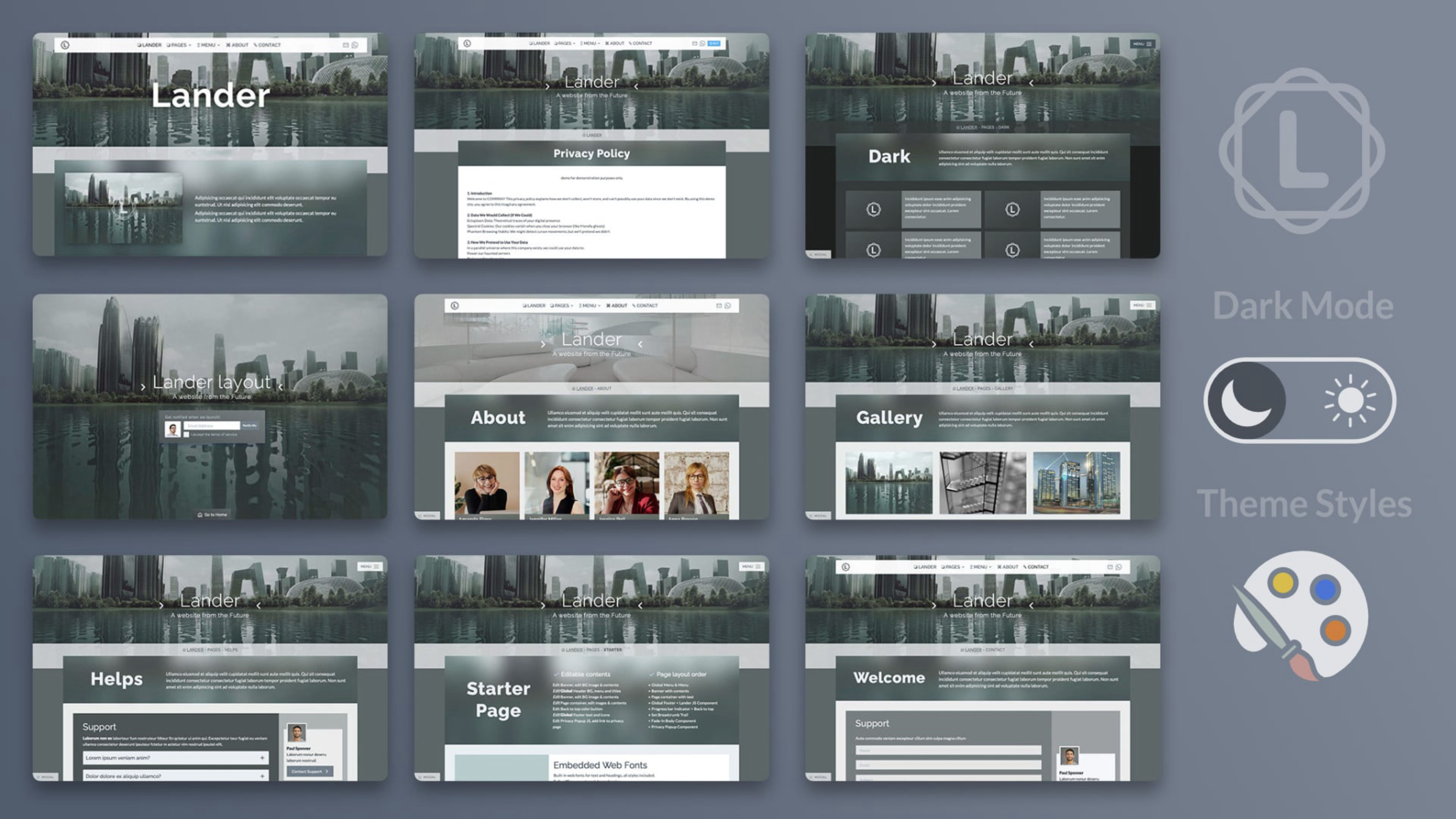Open LANDER in the home preview navbar
Viewport: 1456px width, 819px height.
pyautogui.click(x=149, y=45)
